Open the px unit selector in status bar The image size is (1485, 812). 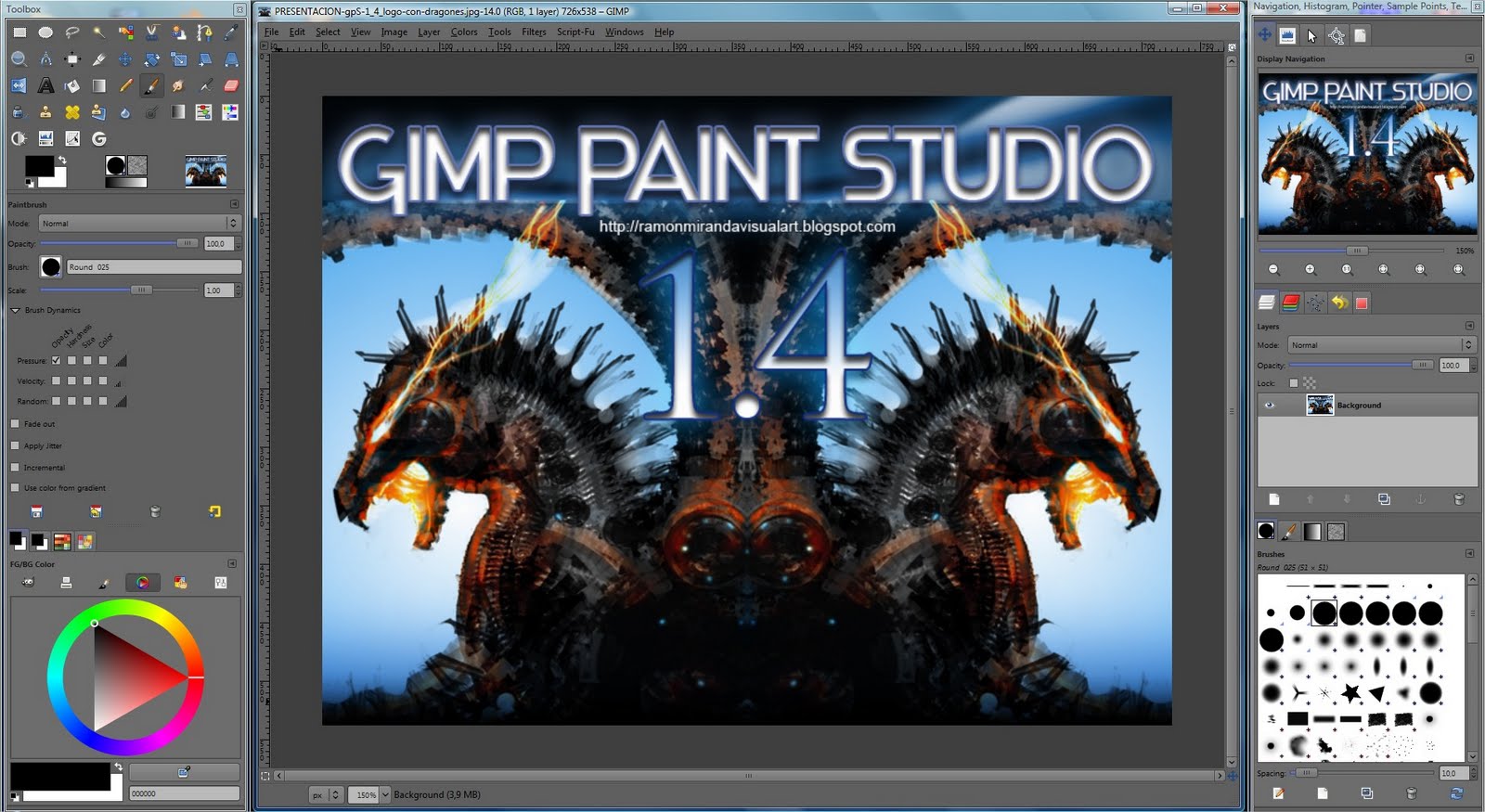click(326, 794)
